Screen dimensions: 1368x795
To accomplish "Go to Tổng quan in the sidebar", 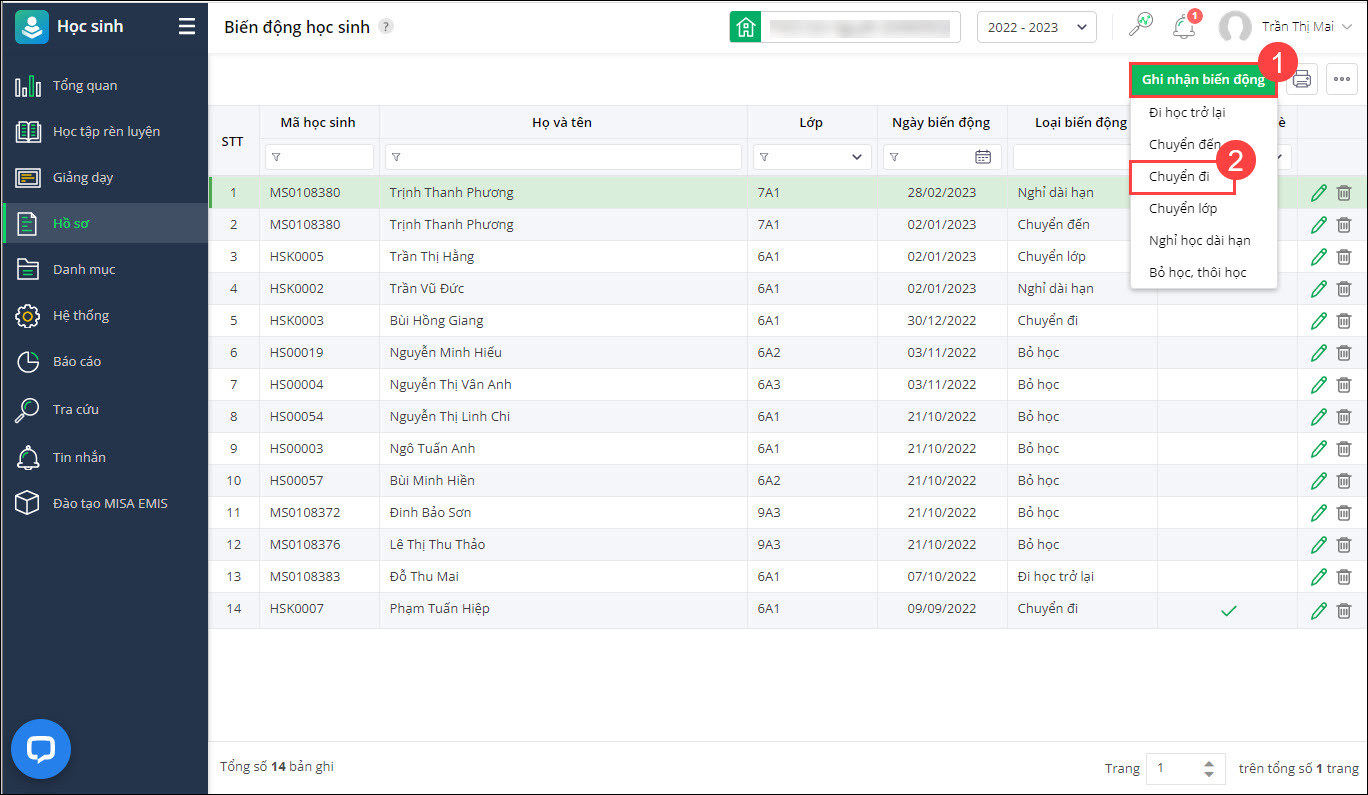I will 104,86.
